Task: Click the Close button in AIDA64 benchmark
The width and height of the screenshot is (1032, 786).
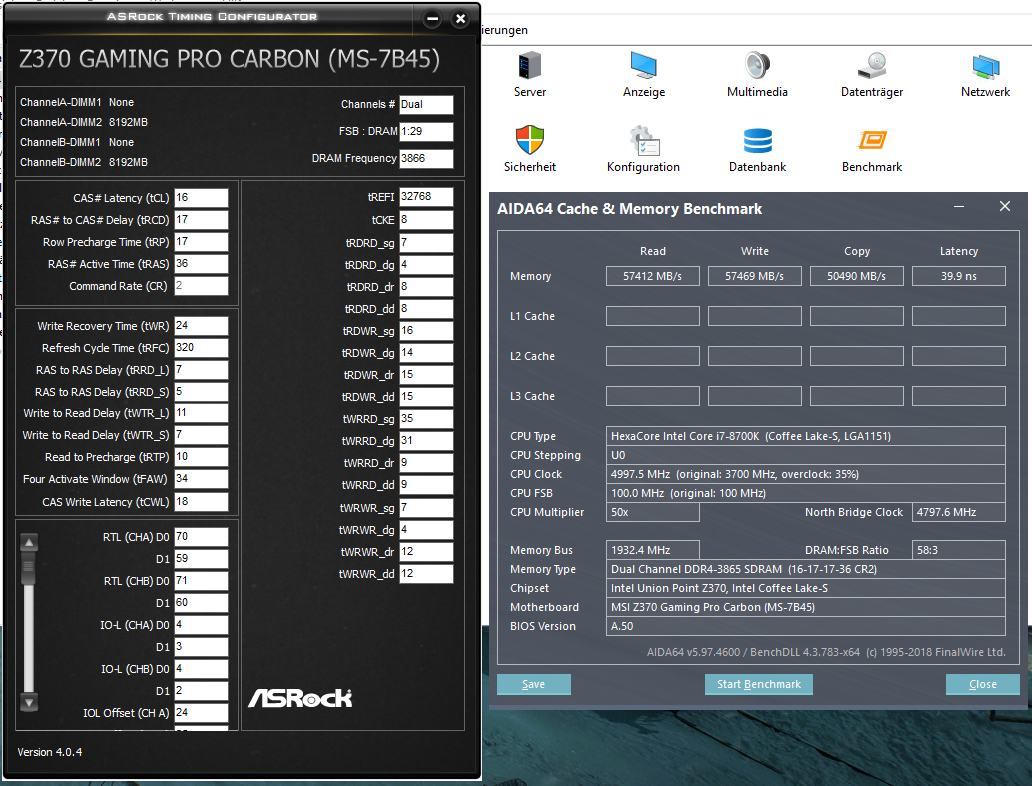Action: [x=983, y=684]
